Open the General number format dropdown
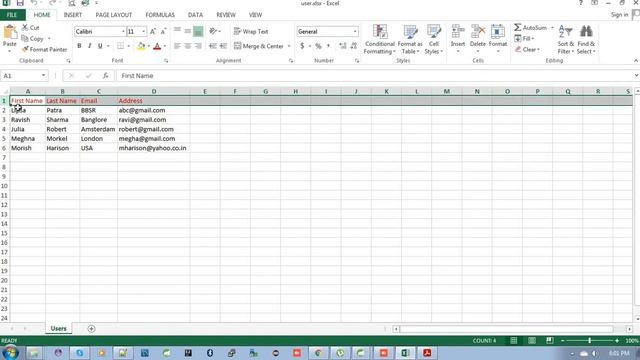 click(x=355, y=31)
